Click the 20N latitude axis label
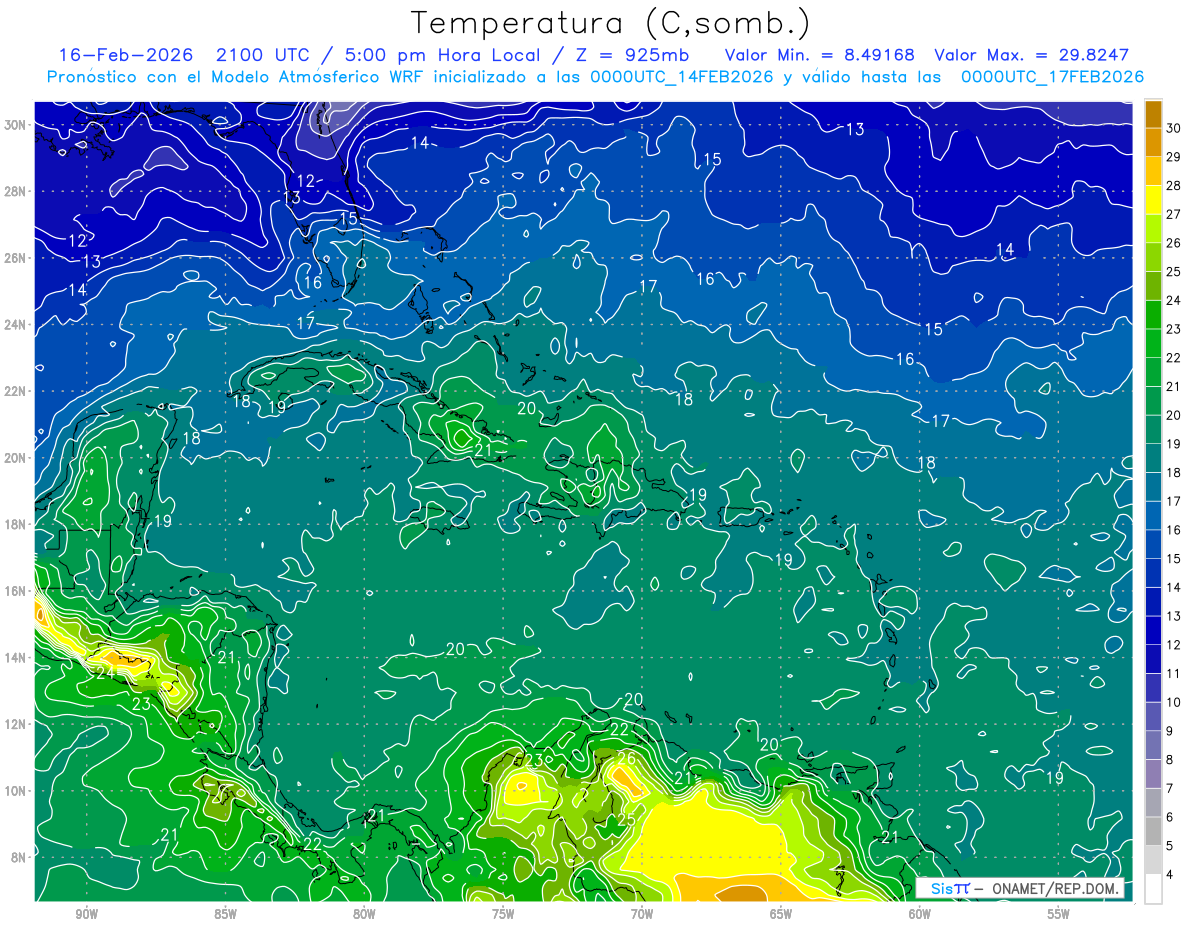 (x=17, y=458)
